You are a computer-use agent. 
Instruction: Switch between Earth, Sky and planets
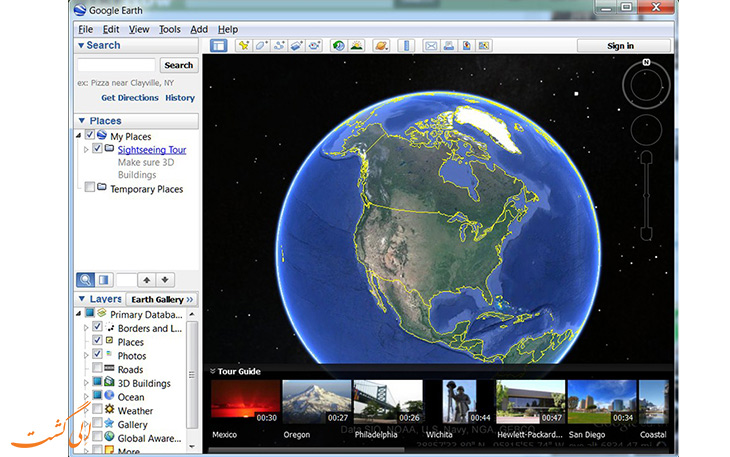coord(381,46)
